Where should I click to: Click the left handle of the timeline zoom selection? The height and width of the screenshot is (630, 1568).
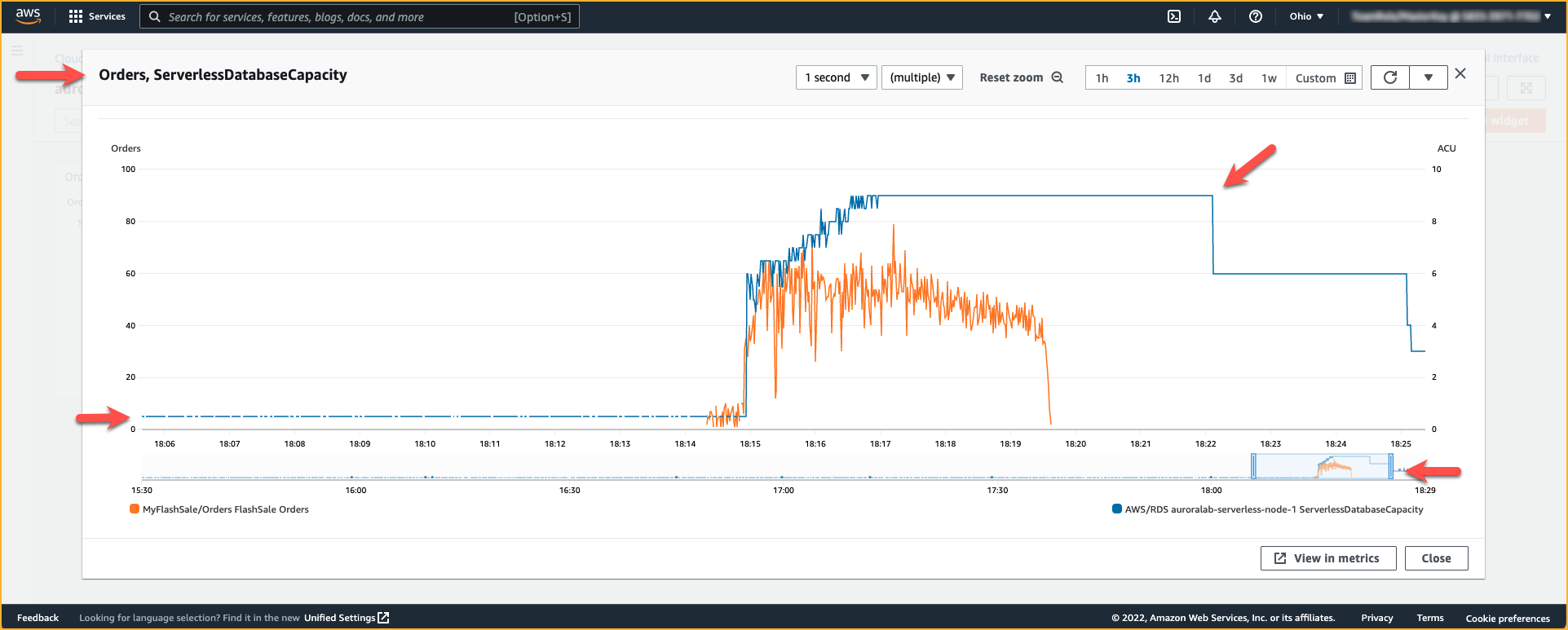coord(1254,467)
